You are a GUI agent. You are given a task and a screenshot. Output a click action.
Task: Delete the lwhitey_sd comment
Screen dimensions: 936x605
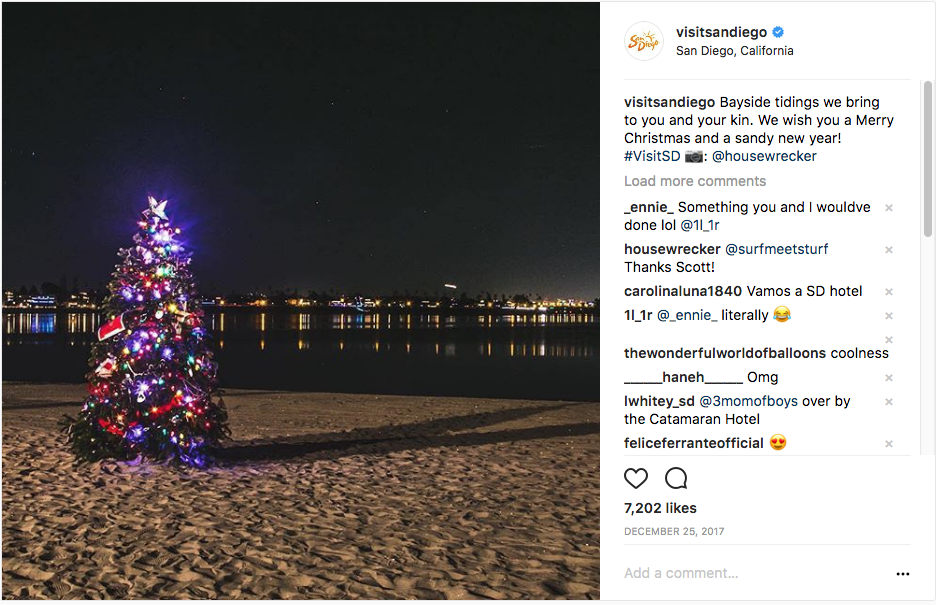point(889,402)
